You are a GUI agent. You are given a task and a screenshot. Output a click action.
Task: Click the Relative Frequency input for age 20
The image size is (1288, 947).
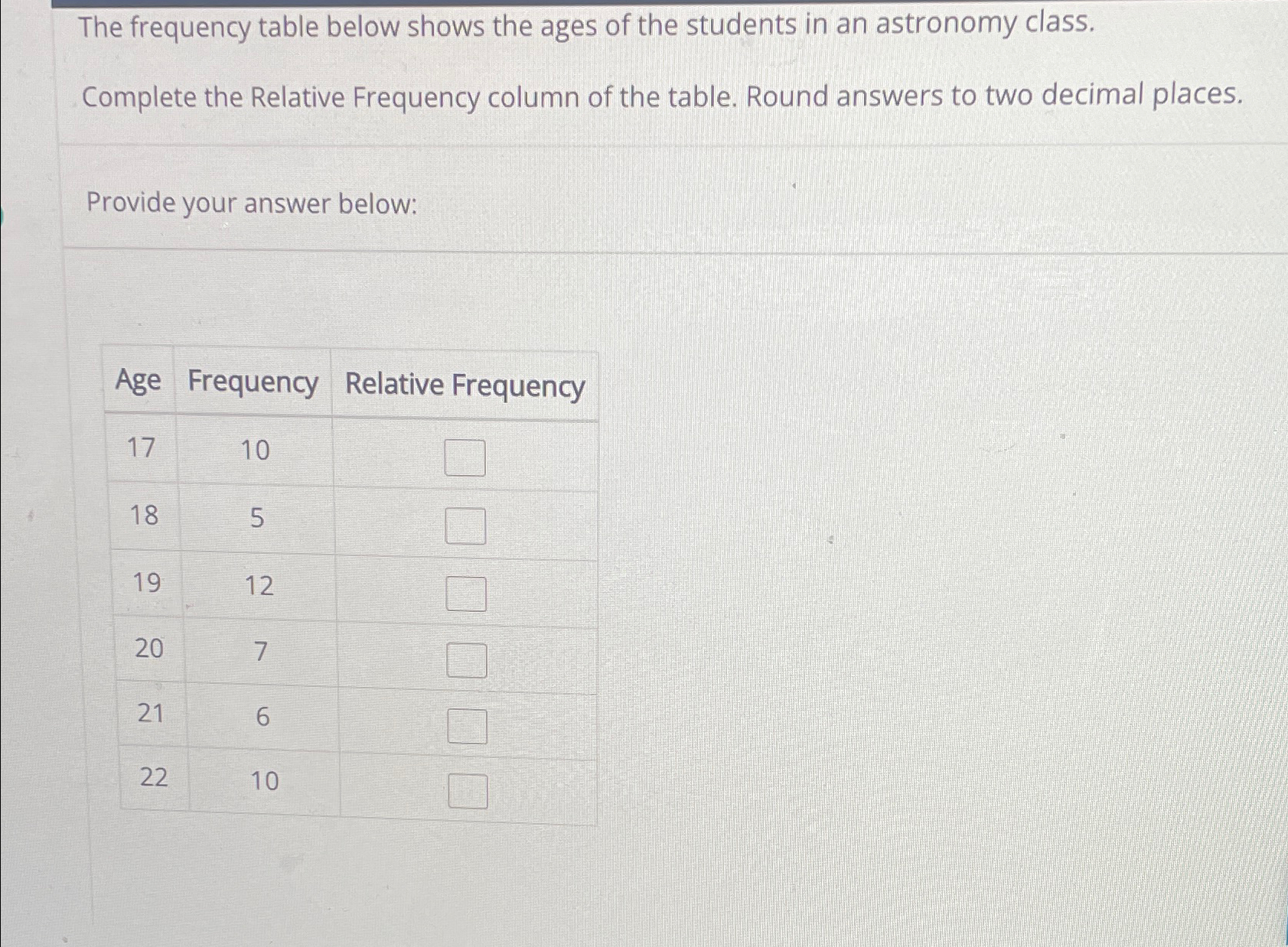click(x=465, y=659)
